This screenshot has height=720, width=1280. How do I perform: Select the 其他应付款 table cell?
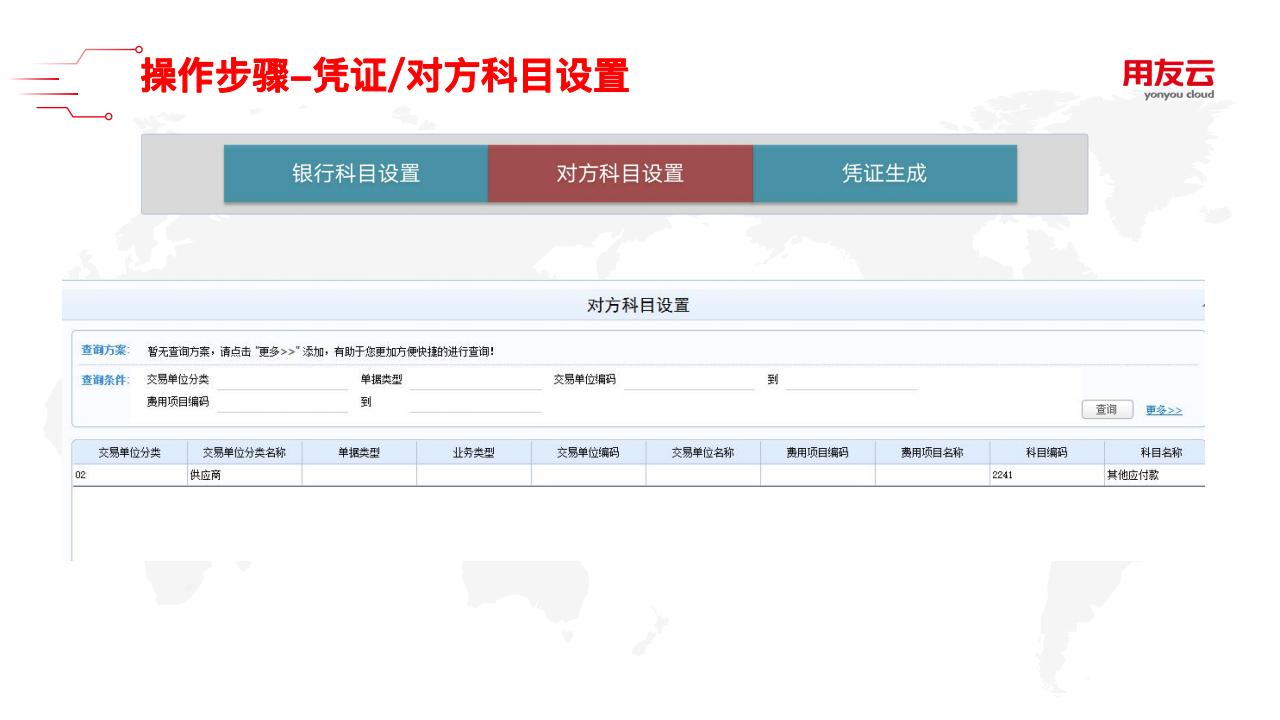[1153, 476]
